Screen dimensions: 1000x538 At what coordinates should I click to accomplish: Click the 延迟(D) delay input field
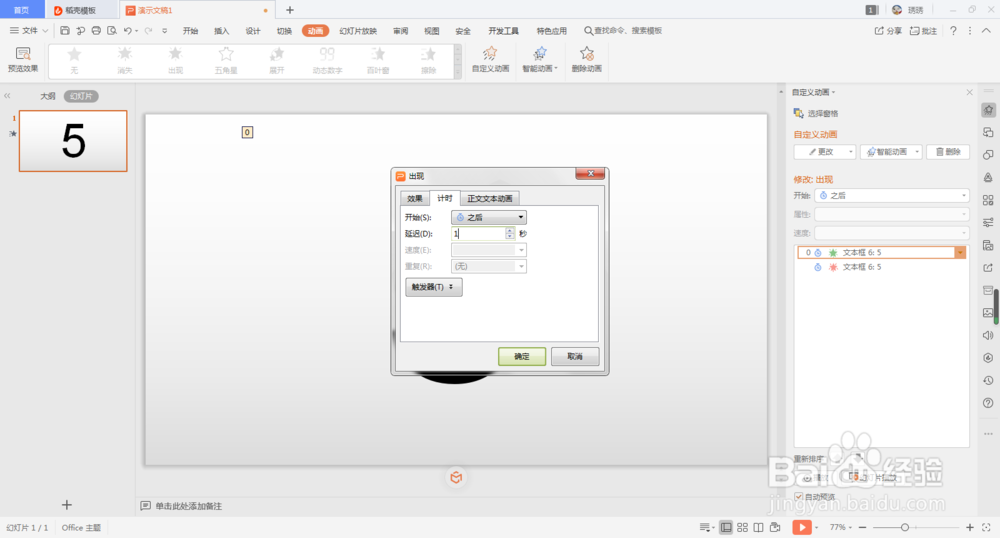click(478, 233)
